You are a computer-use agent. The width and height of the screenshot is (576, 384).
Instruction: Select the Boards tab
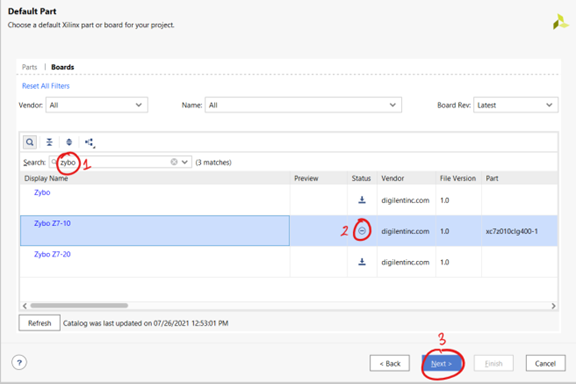point(62,67)
